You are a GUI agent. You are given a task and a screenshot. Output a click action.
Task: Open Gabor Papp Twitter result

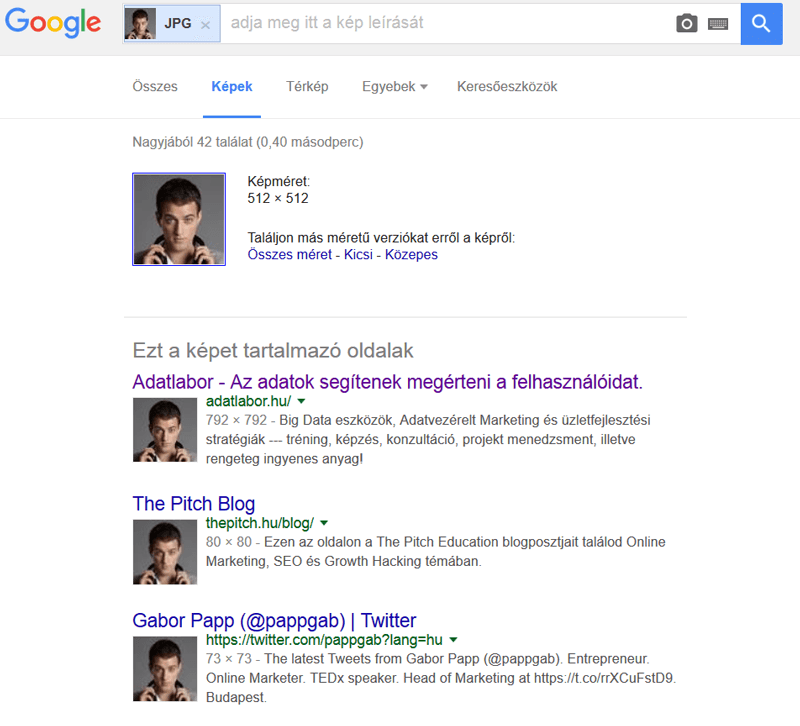click(x=274, y=620)
